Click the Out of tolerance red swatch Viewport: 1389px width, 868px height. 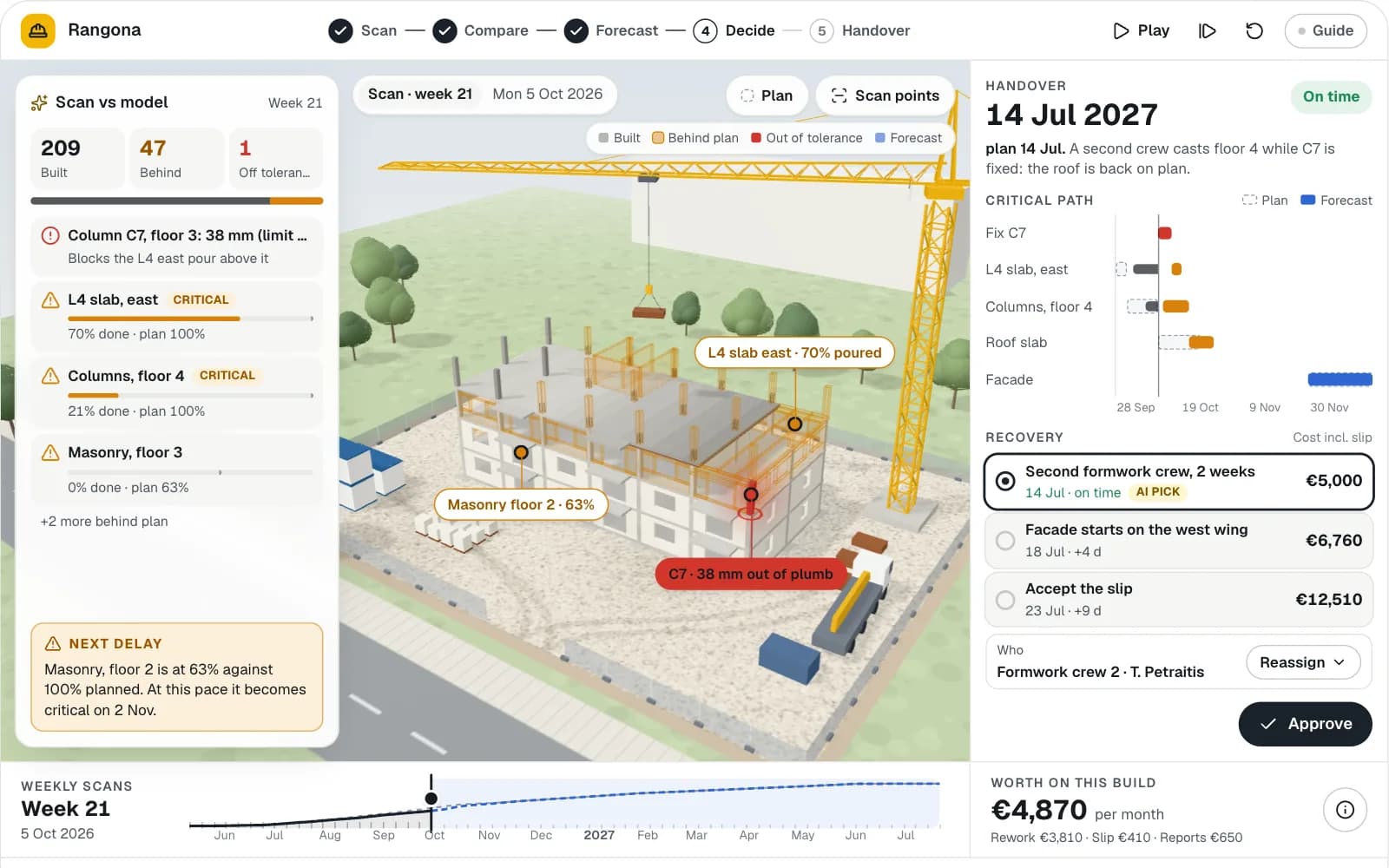756,138
